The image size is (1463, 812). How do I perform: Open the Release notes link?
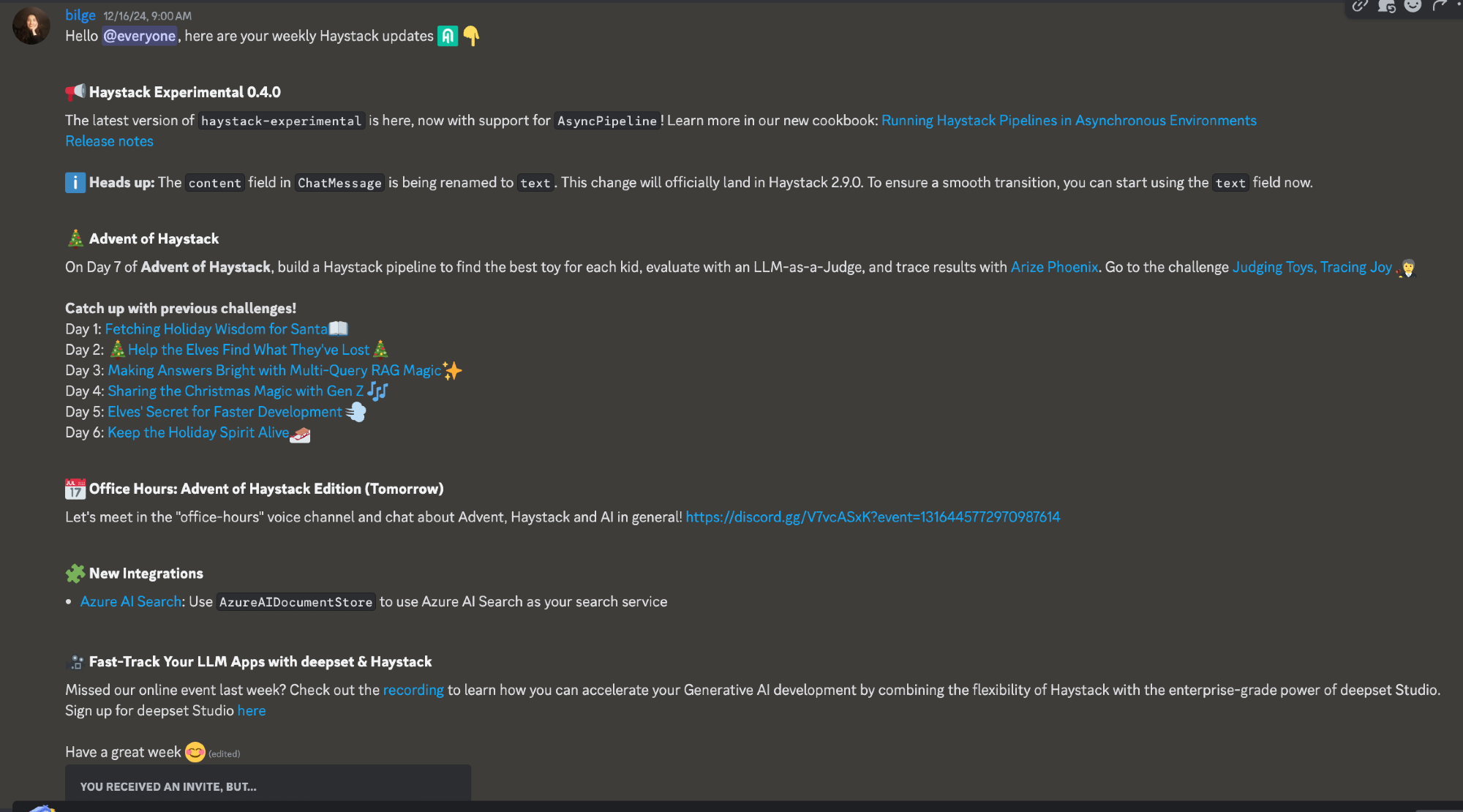pos(110,141)
